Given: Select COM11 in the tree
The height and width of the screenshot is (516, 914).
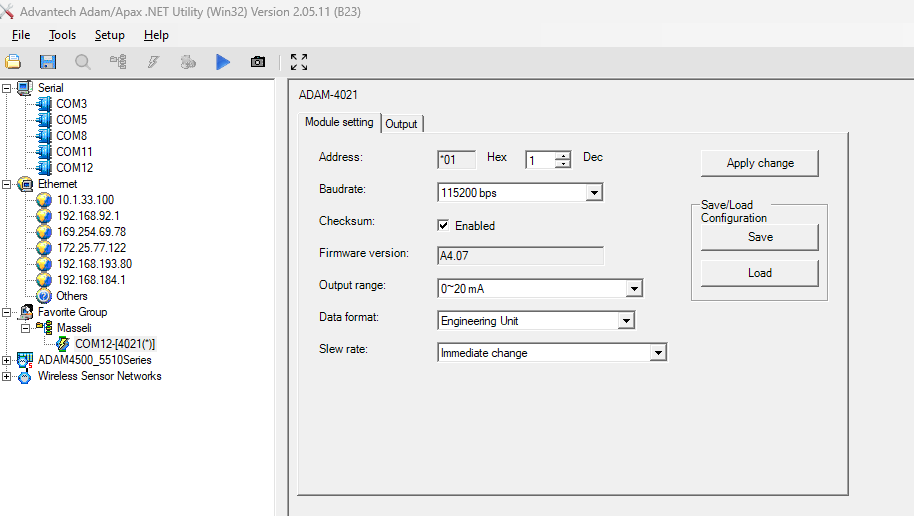Looking at the screenshot, I should click(x=74, y=152).
